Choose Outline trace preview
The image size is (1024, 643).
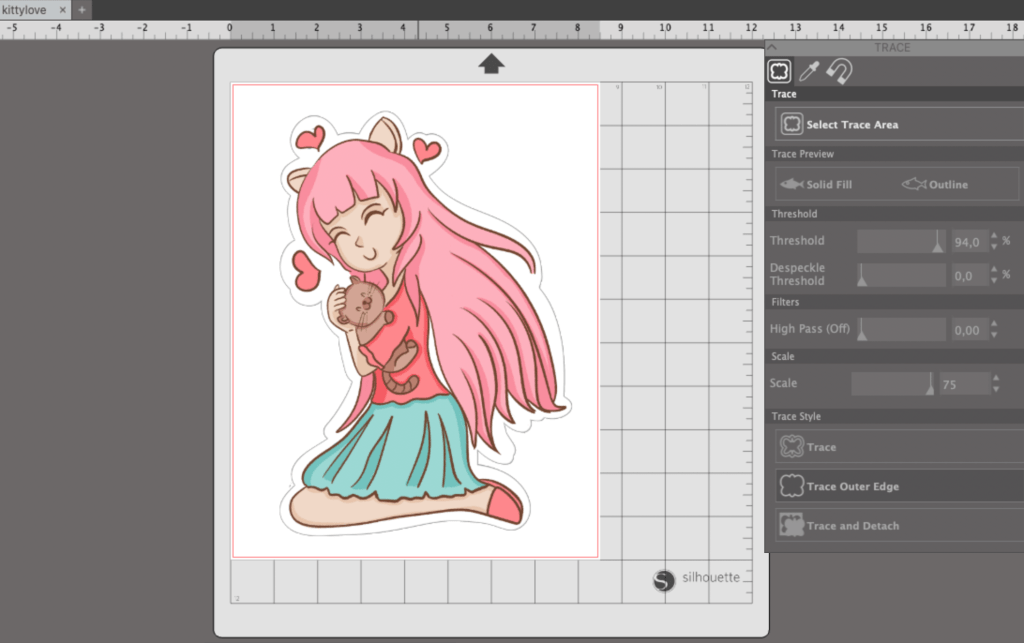coord(935,185)
